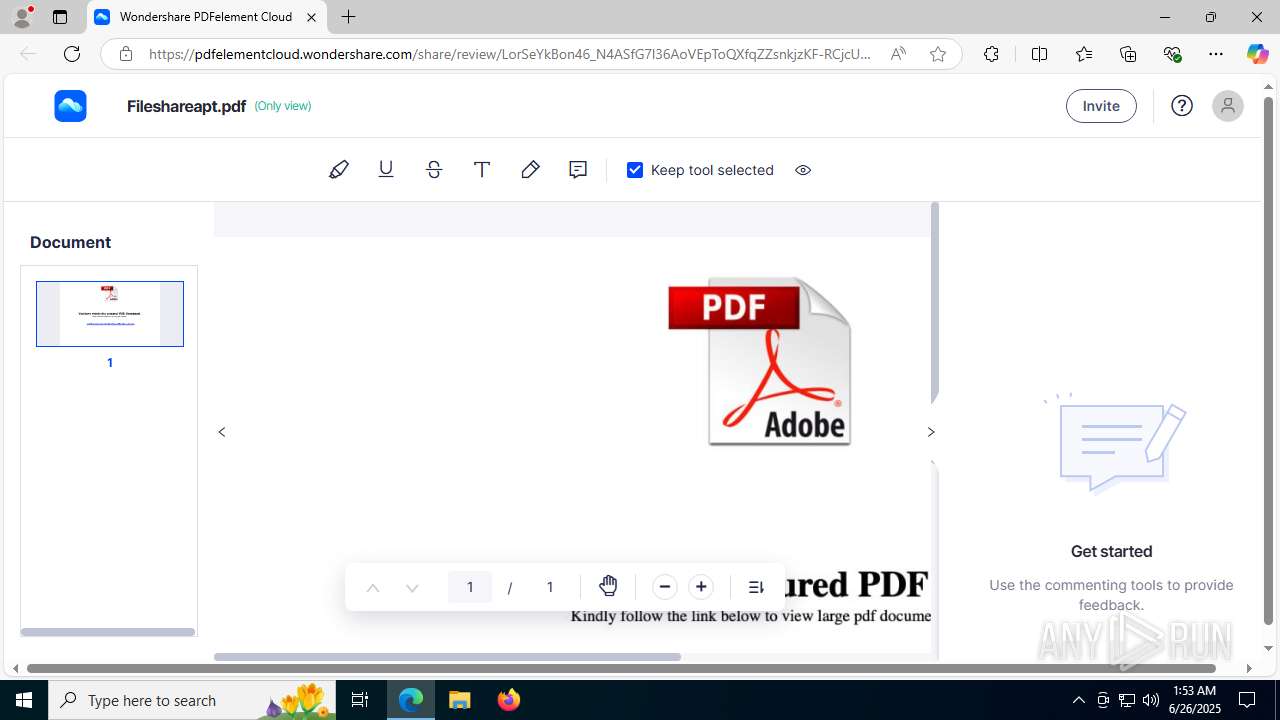Collapse the Document sidebar with left arrow
The height and width of the screenshot is (720, 1280).
point(222,432)
